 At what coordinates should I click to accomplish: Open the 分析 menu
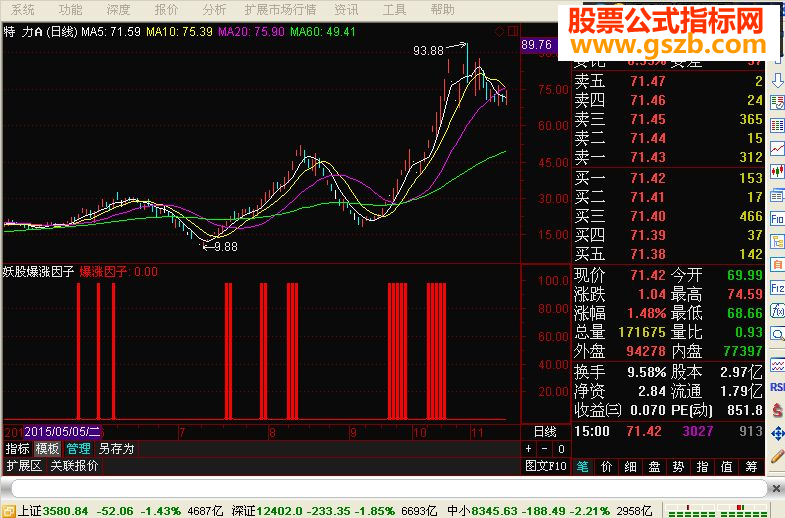215,10
